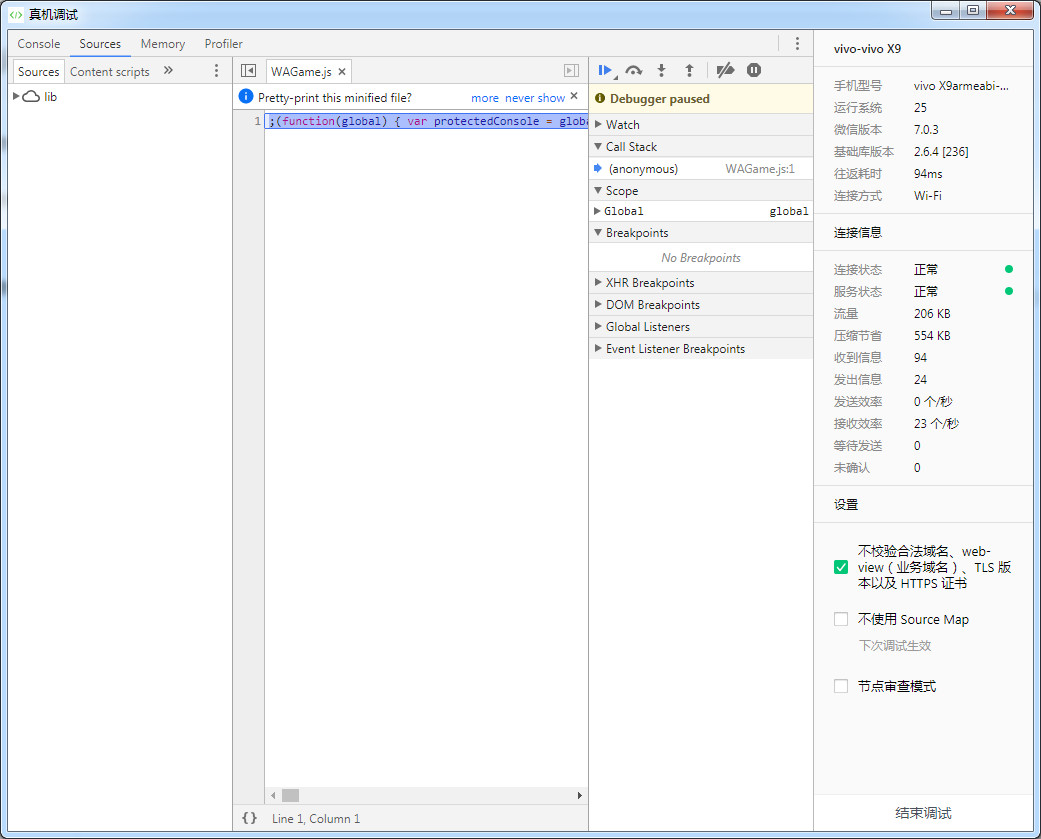Click the step out of function icon
The height and width of the screenshot is (839, 1041).
689,70
